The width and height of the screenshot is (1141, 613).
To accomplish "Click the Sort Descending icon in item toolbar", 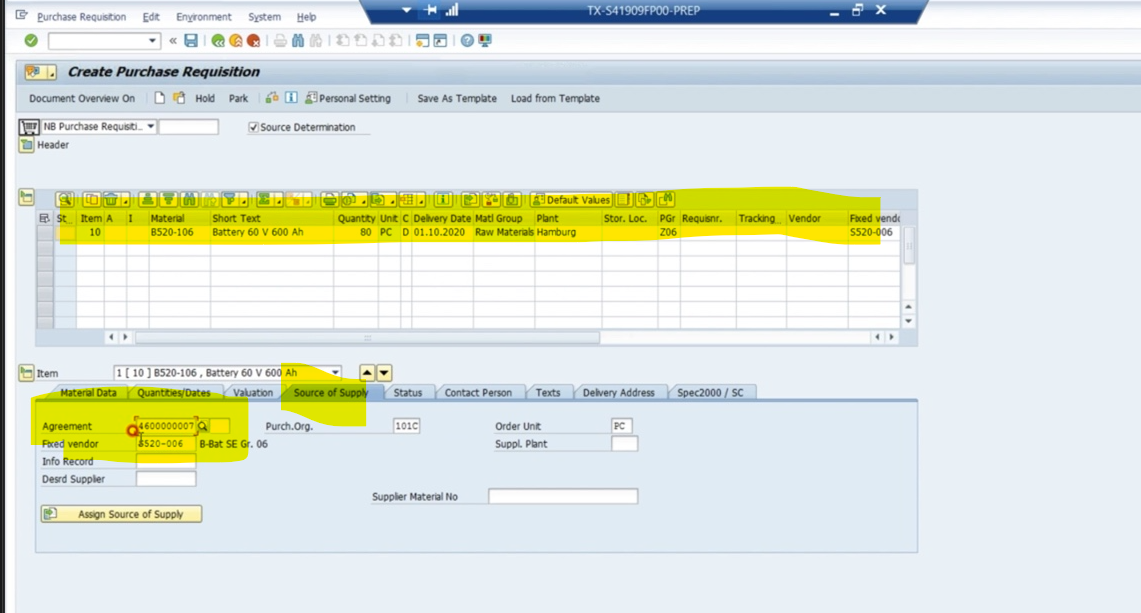I will pyautogui.click(x=169, y=199).
